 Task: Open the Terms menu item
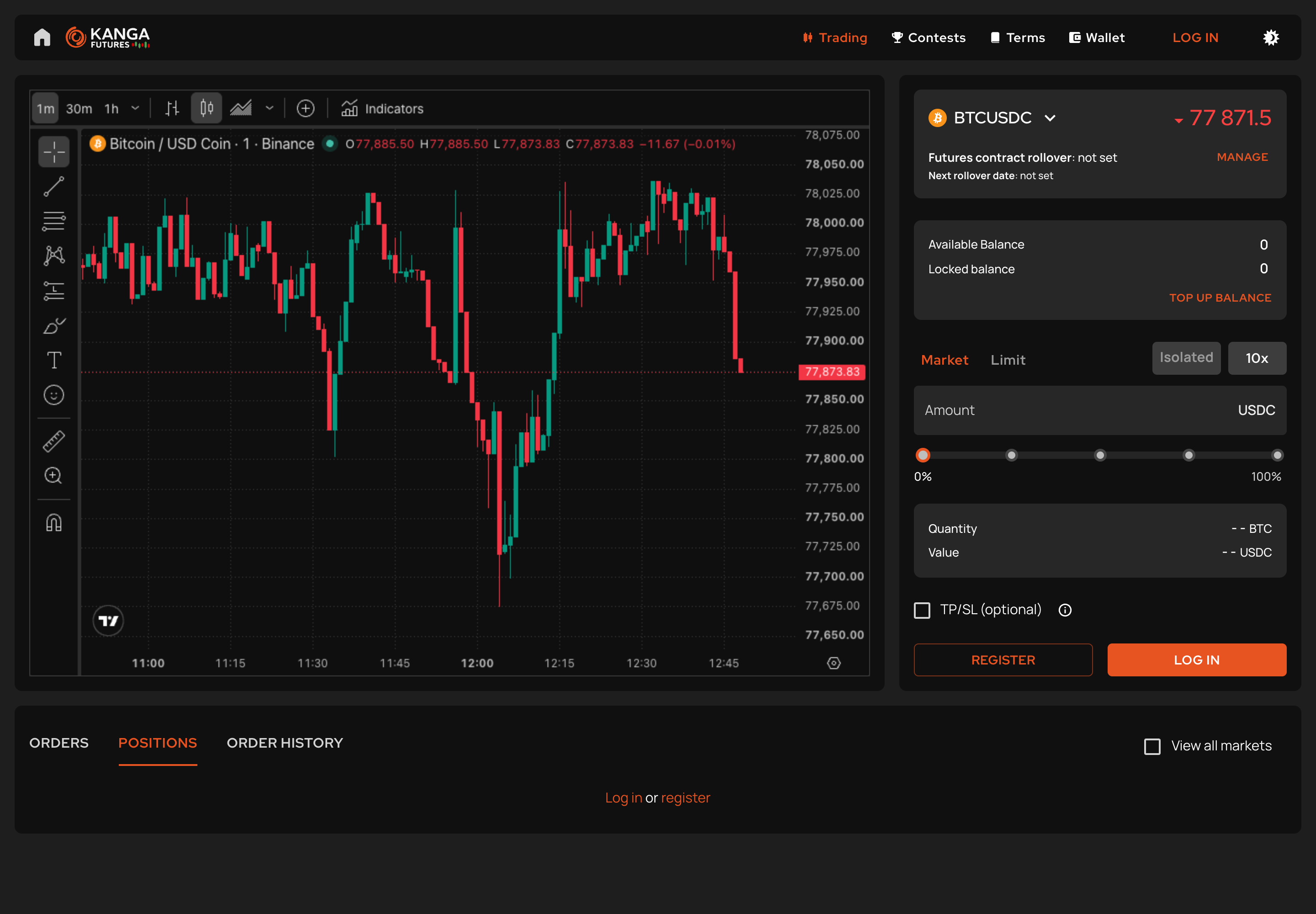[1018, 37]
